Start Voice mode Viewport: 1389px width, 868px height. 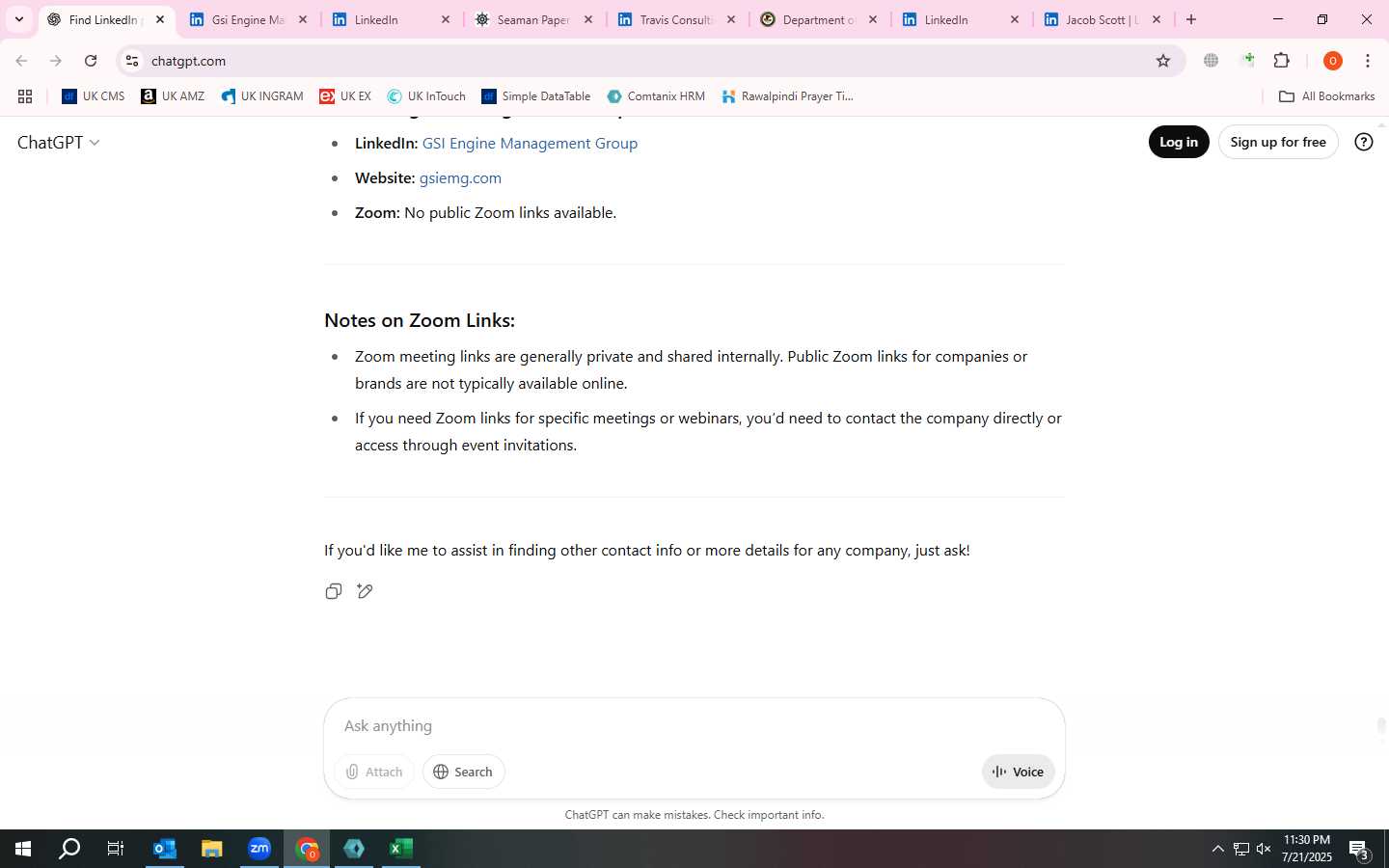(1019, 772)
